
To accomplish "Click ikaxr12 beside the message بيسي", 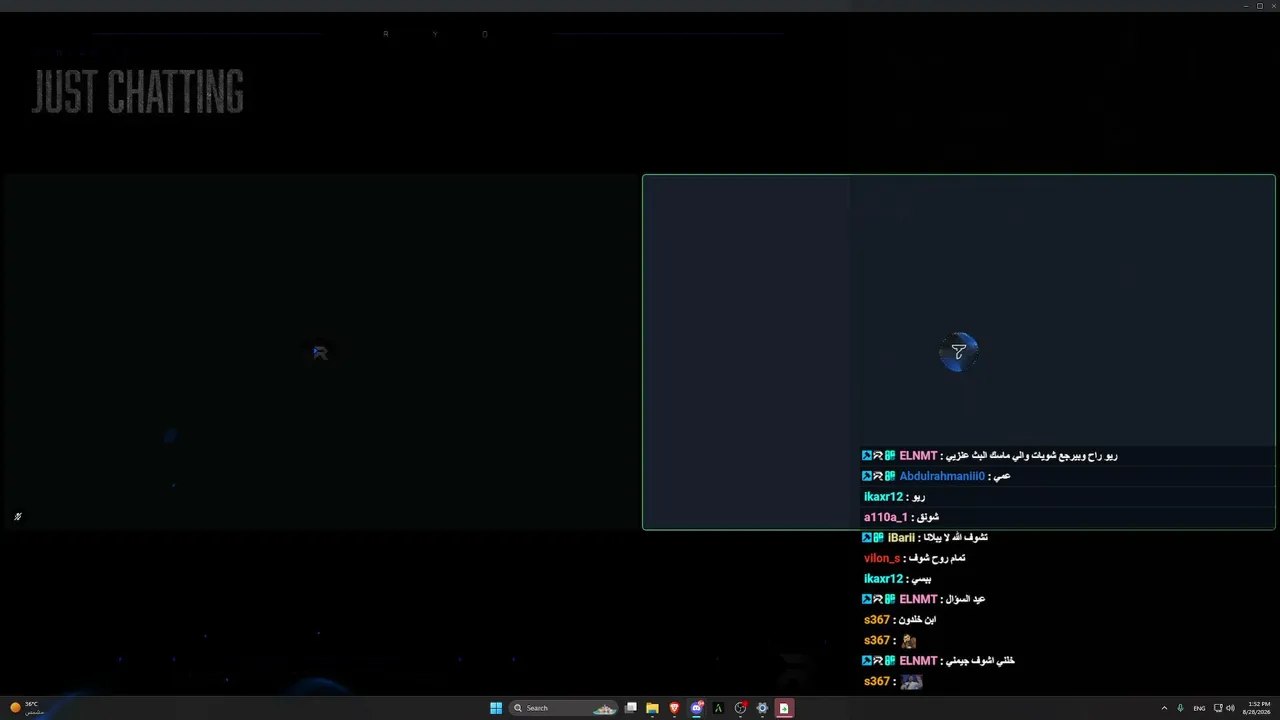I will [x=883, y=579].
